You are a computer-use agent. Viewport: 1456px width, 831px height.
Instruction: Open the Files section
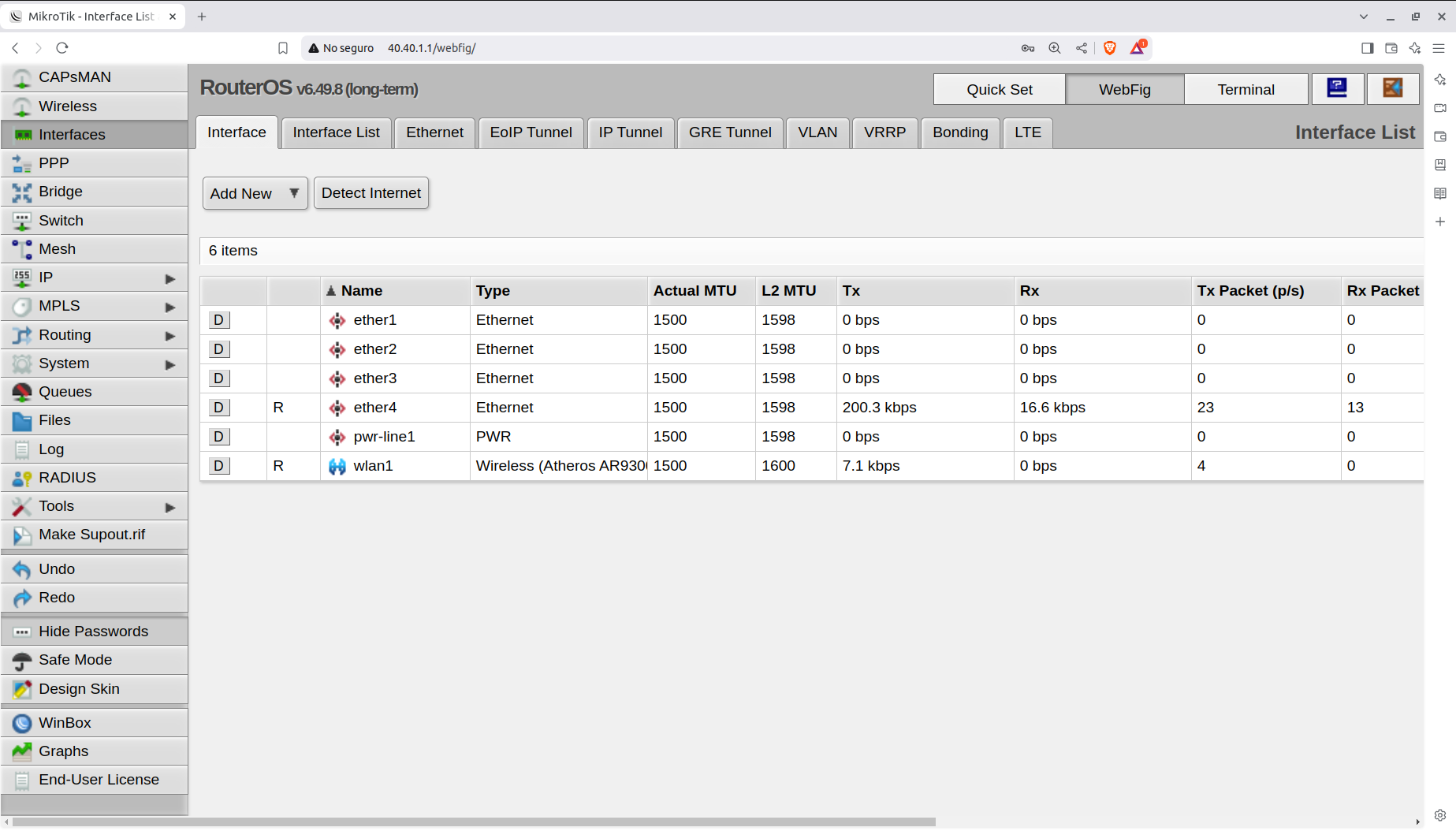coord(95,420)
